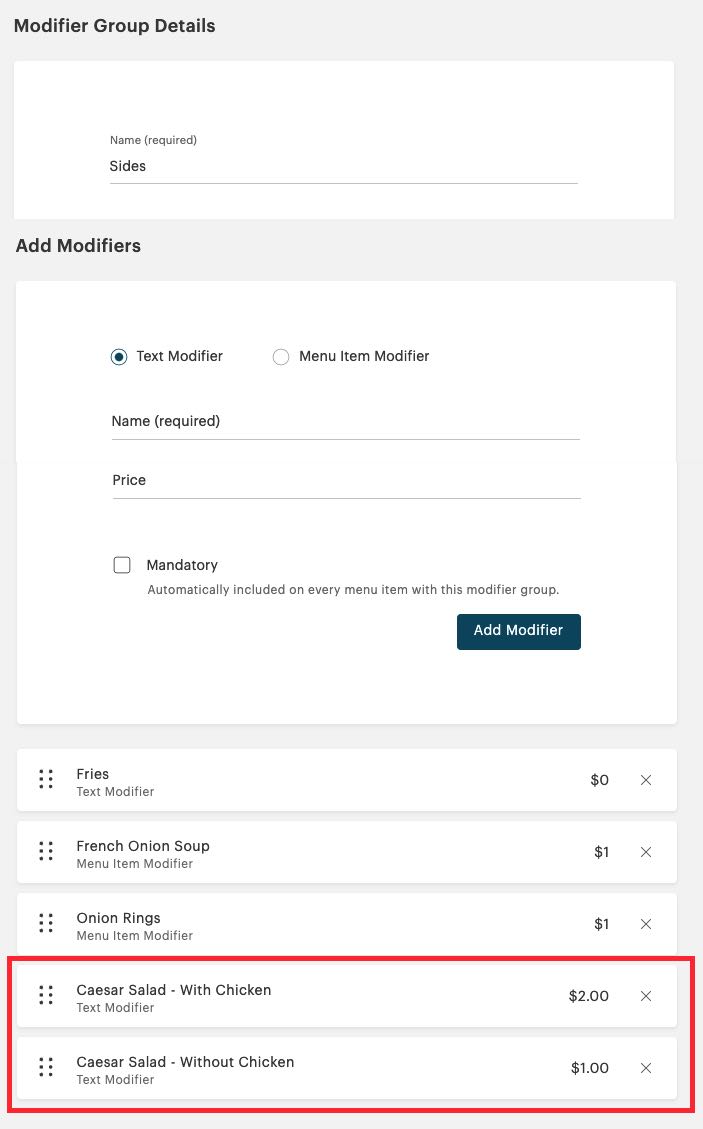This screenshot has width=703, height=1129.
Task: Remove the Fries modifier with its X icon
Action: (x=646, y=780)
